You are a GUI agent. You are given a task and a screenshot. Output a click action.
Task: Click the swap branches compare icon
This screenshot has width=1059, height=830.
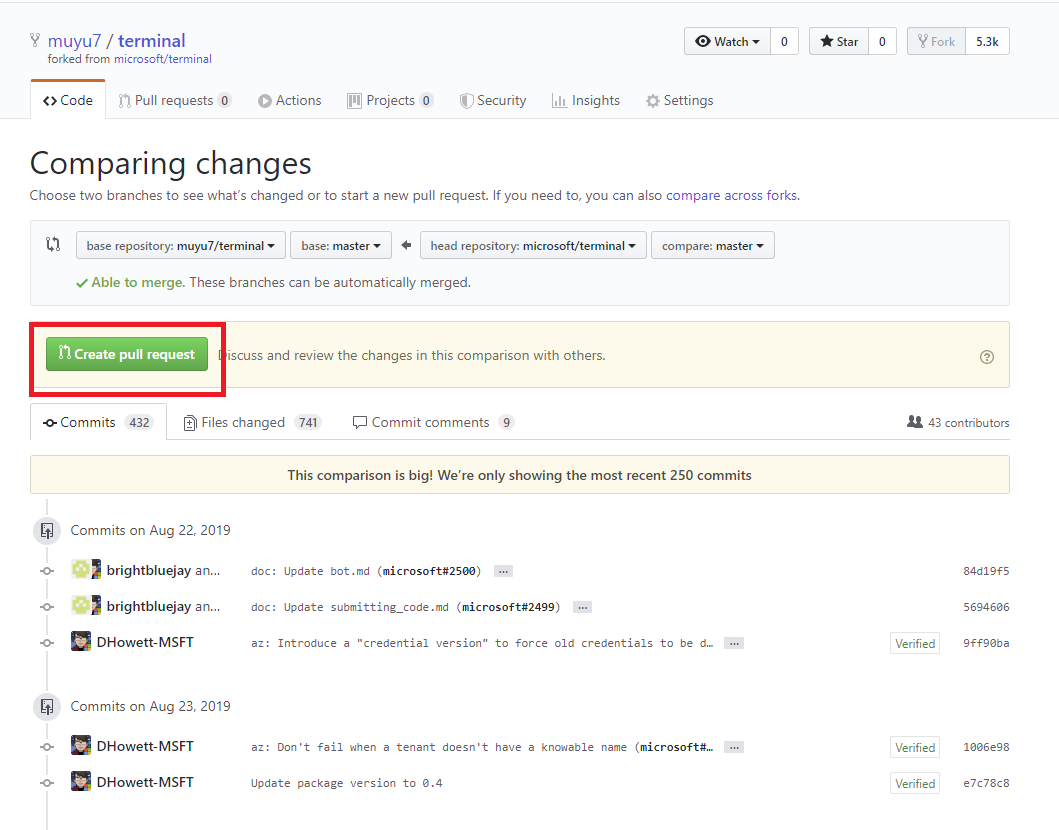53,245
